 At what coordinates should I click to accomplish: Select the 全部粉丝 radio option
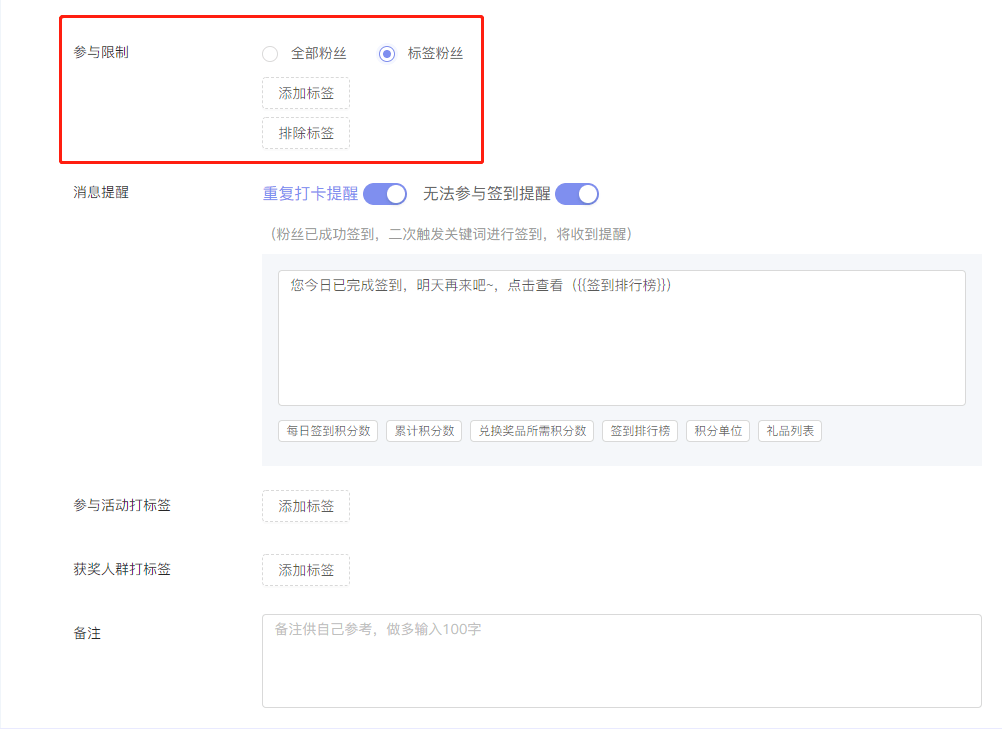pyautogui.click(x=270, y=54)
